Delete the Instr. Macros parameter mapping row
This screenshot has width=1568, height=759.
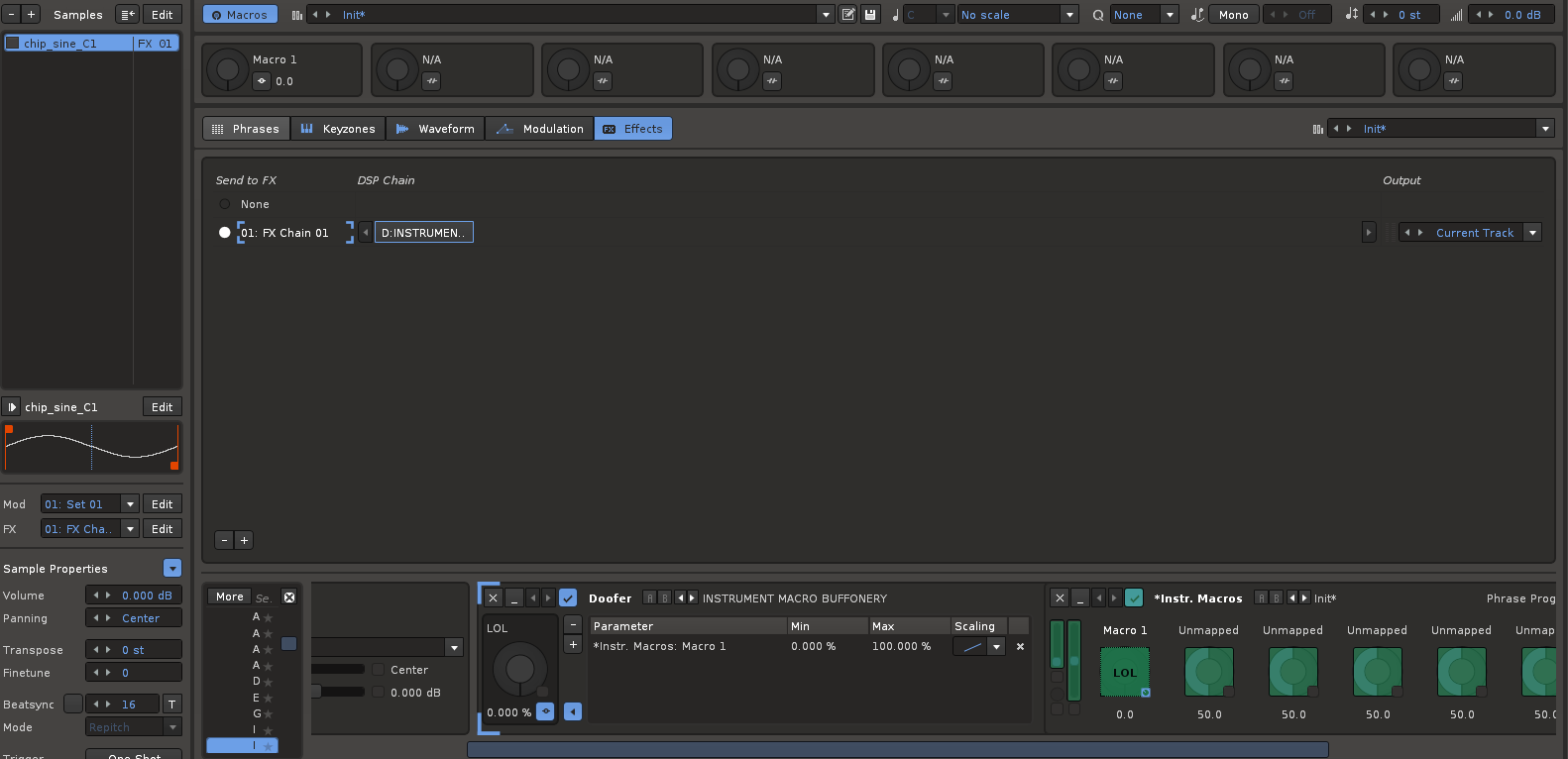1020,646
